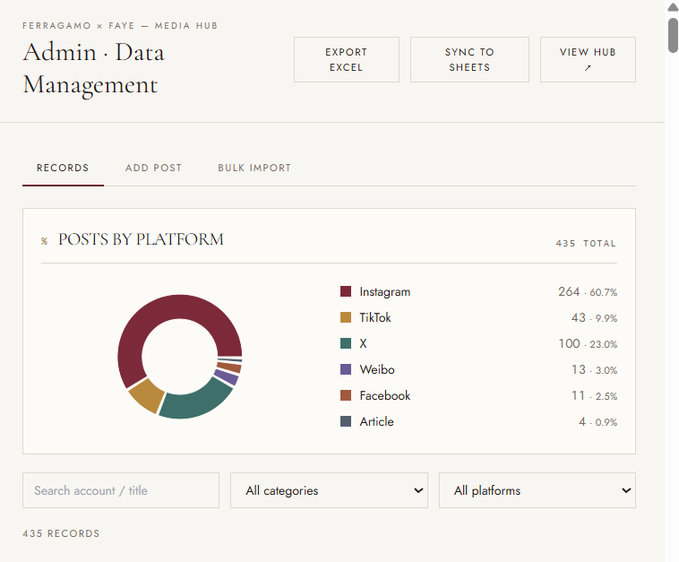The width and height of the screenshot is (679, 562).
Task: Click the Facebook count 11 · 2.5%
Action: 594,396
